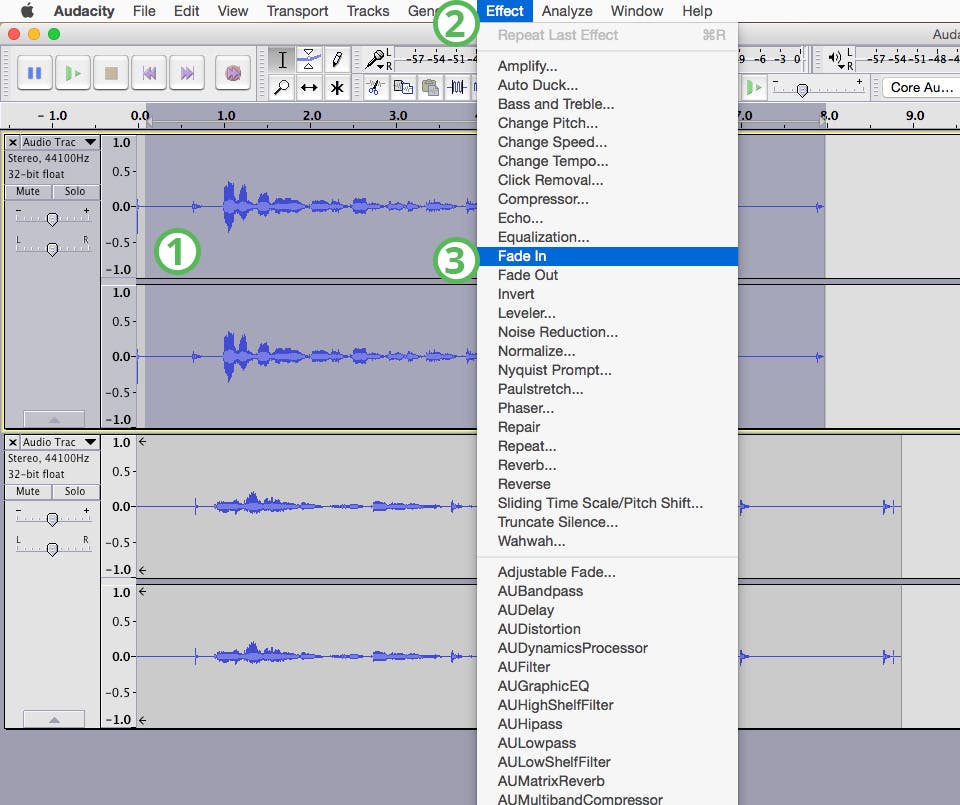Paste audio using the clipboard icon
This screenshot has height=805, width=960.
tap(428, 88)
